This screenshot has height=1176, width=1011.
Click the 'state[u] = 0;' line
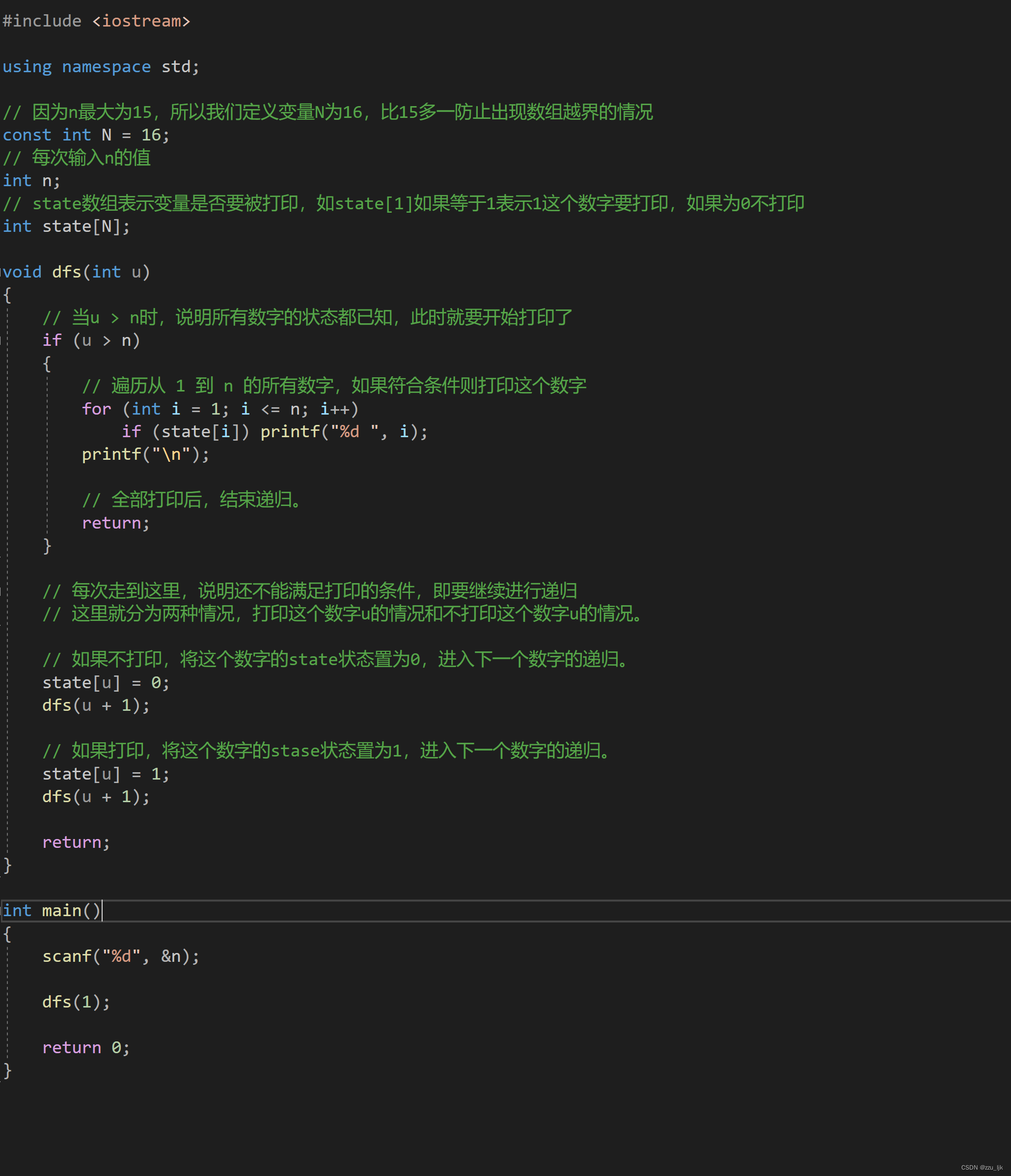point(106,683)
